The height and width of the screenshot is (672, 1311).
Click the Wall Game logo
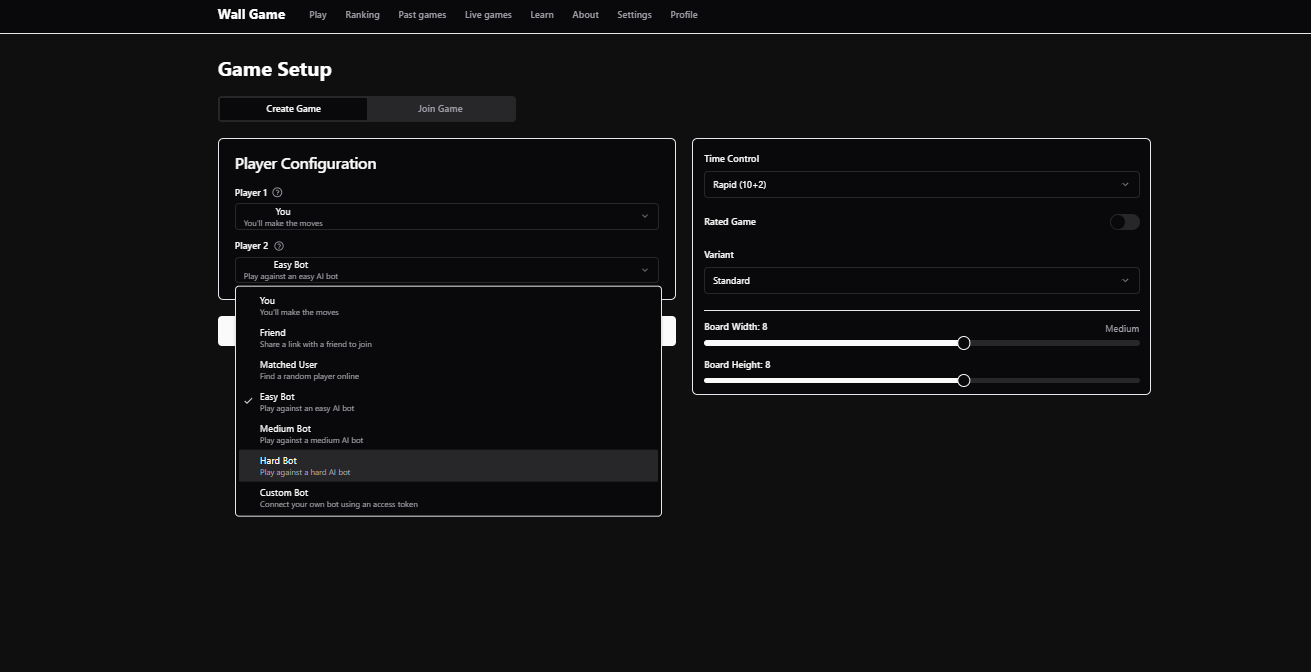[x=251, y=15]
